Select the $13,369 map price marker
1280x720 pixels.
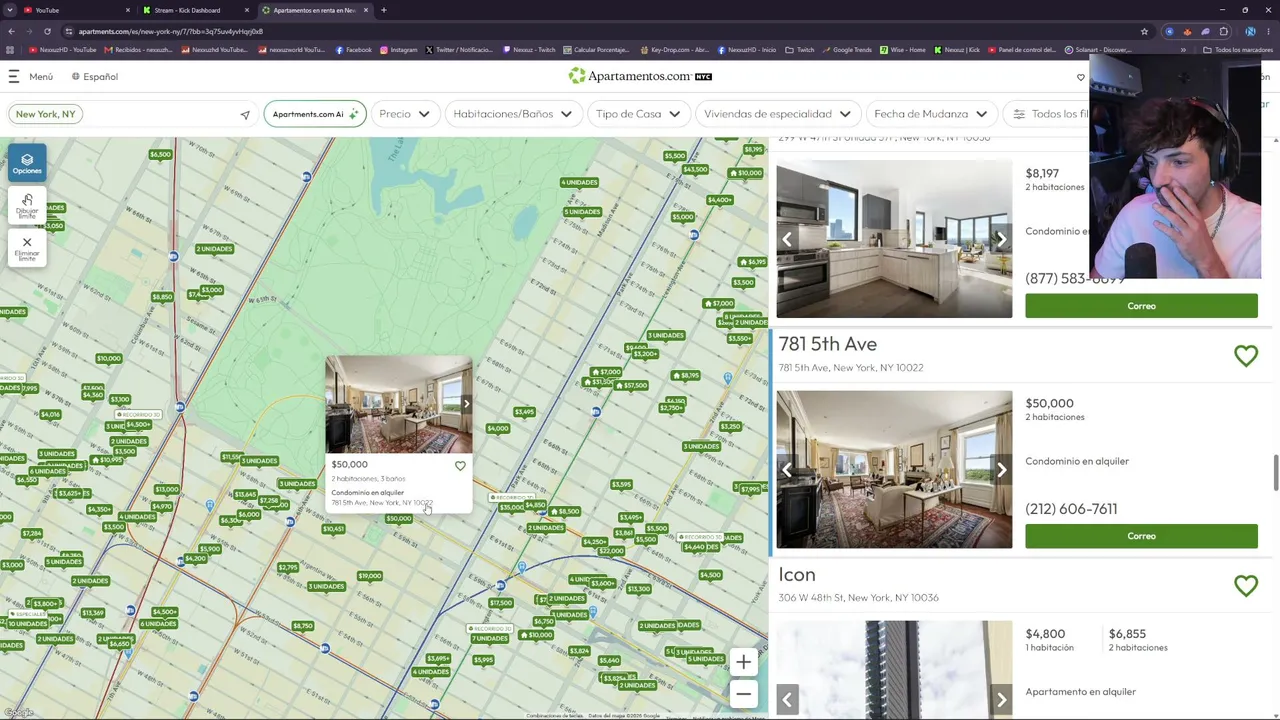(93, 613)
